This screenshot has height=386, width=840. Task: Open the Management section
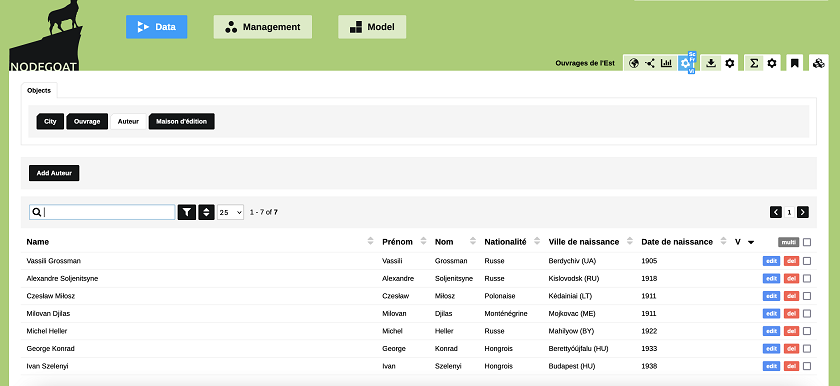(x=262, y=27)
